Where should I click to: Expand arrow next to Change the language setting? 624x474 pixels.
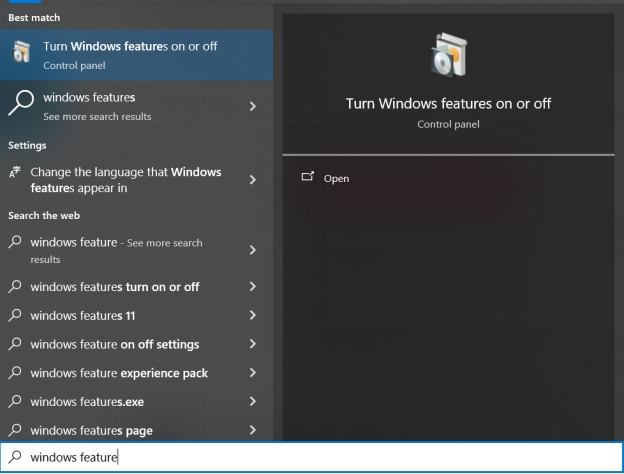tap(253, 180)
